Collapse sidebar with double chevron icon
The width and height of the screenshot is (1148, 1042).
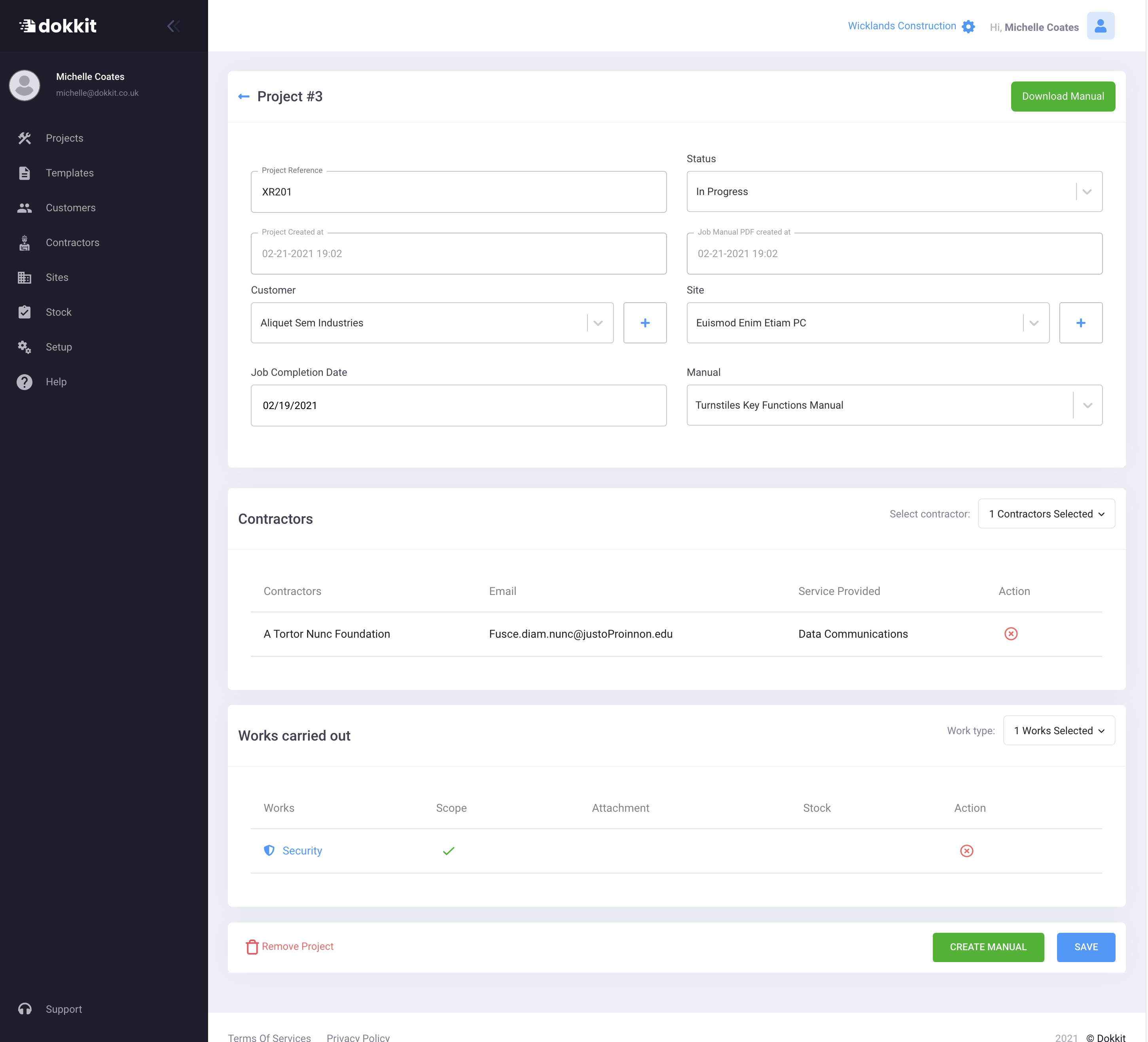pyautogui.click(x=174, y=26)
